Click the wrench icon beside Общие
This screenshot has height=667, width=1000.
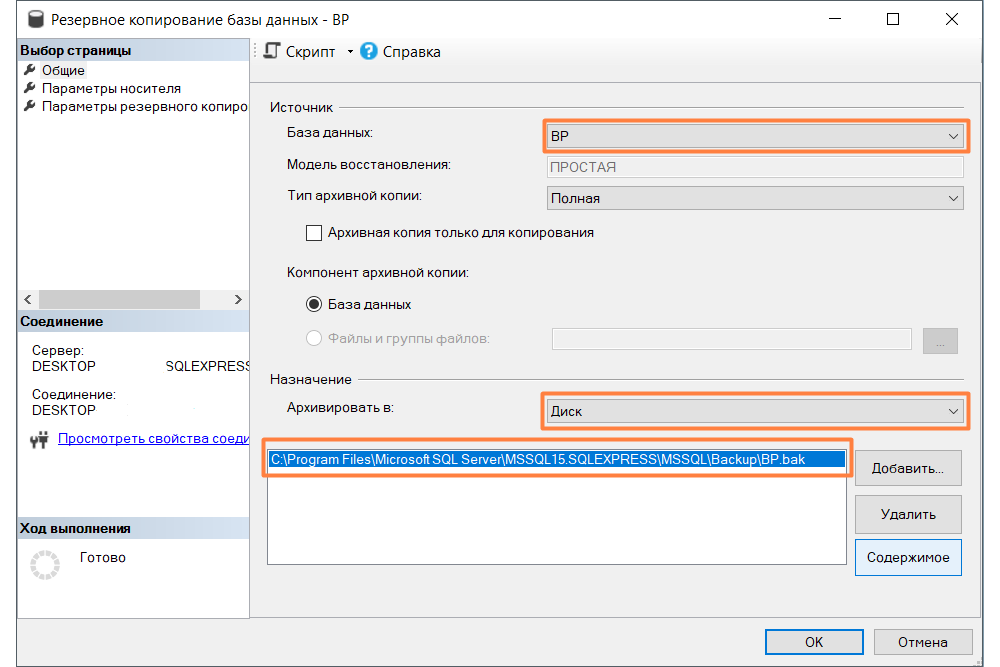pos(29,70)
